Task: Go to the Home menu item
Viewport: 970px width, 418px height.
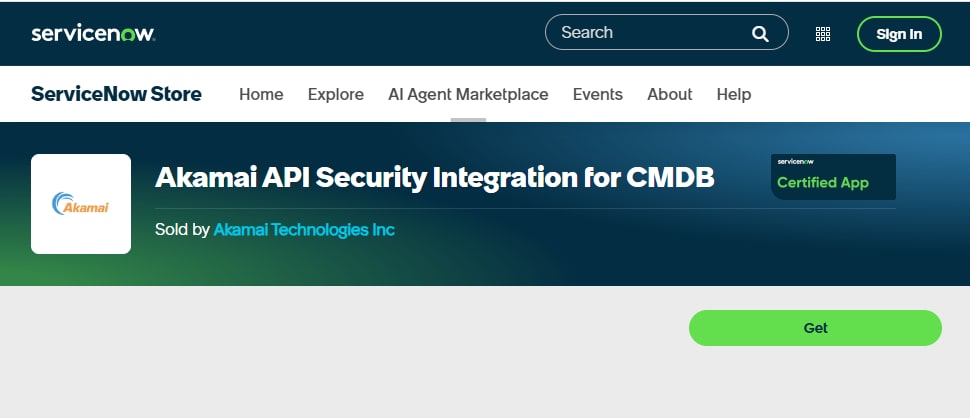Action: (261, 95)
